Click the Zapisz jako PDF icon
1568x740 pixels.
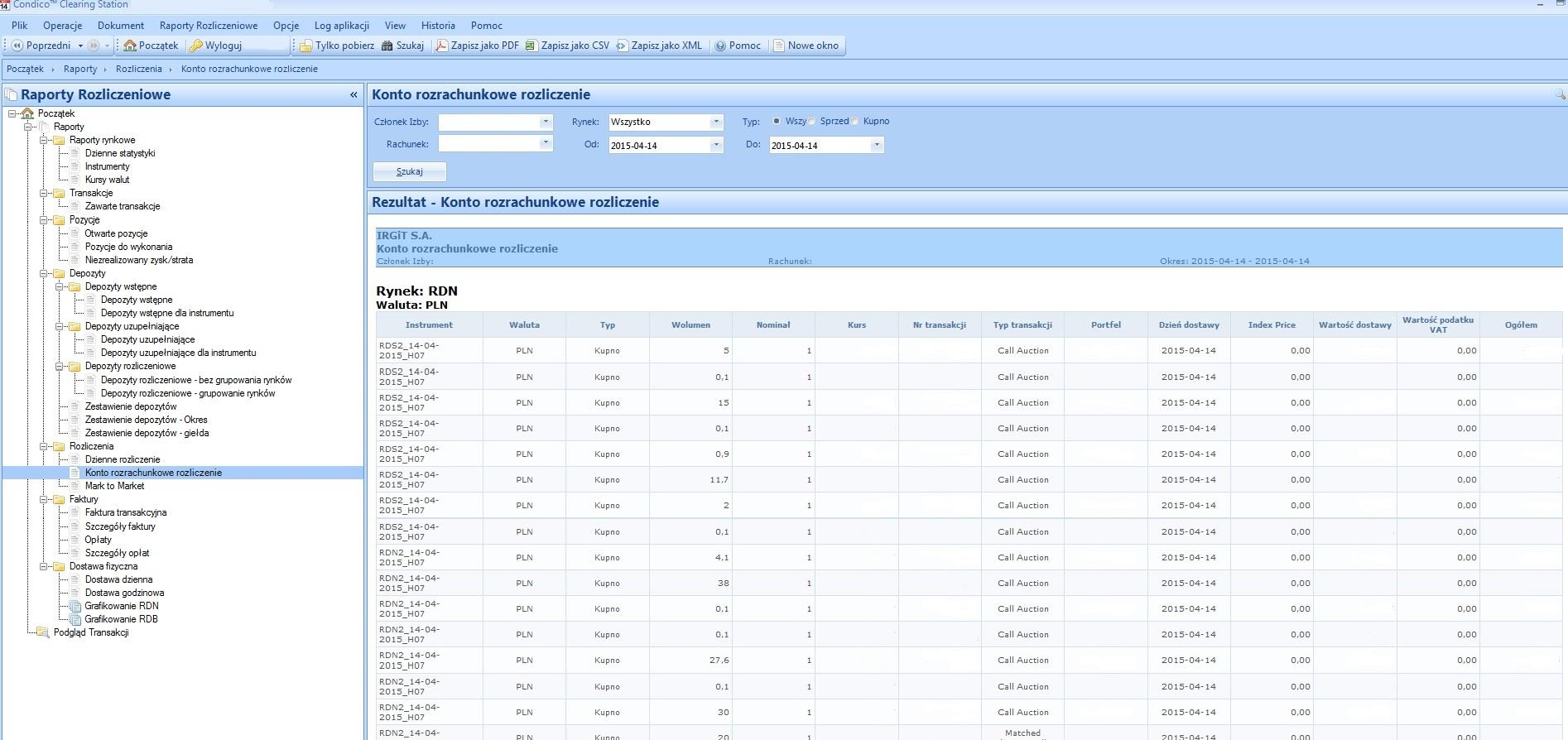(442, 46)
